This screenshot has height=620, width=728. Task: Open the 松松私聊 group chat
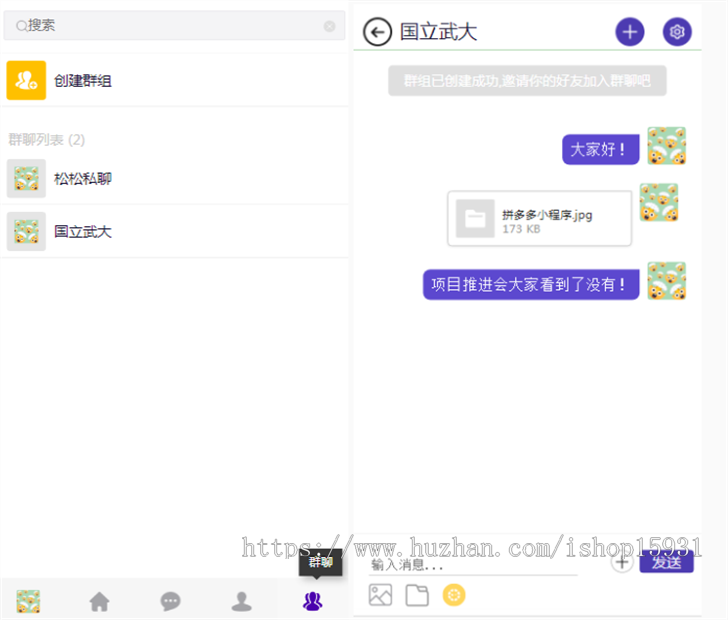(83, 179)
